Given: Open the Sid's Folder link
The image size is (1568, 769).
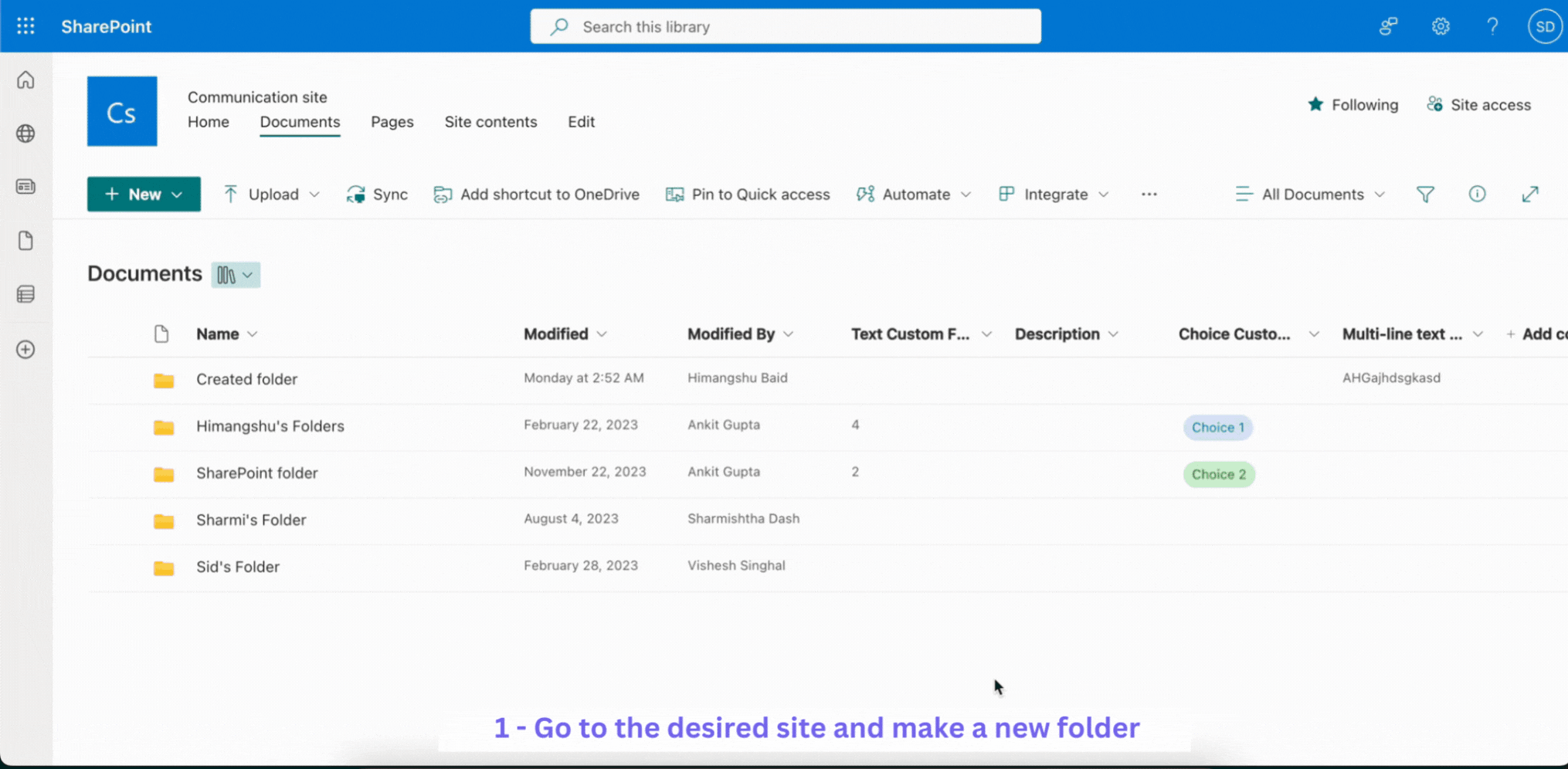Looking at the screenshot, I should (238, 567).
